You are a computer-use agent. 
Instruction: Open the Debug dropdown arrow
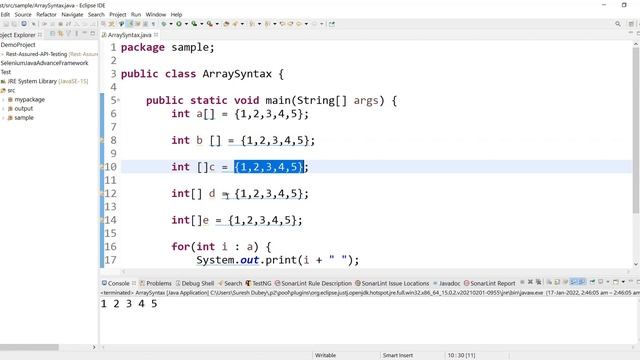171,24
